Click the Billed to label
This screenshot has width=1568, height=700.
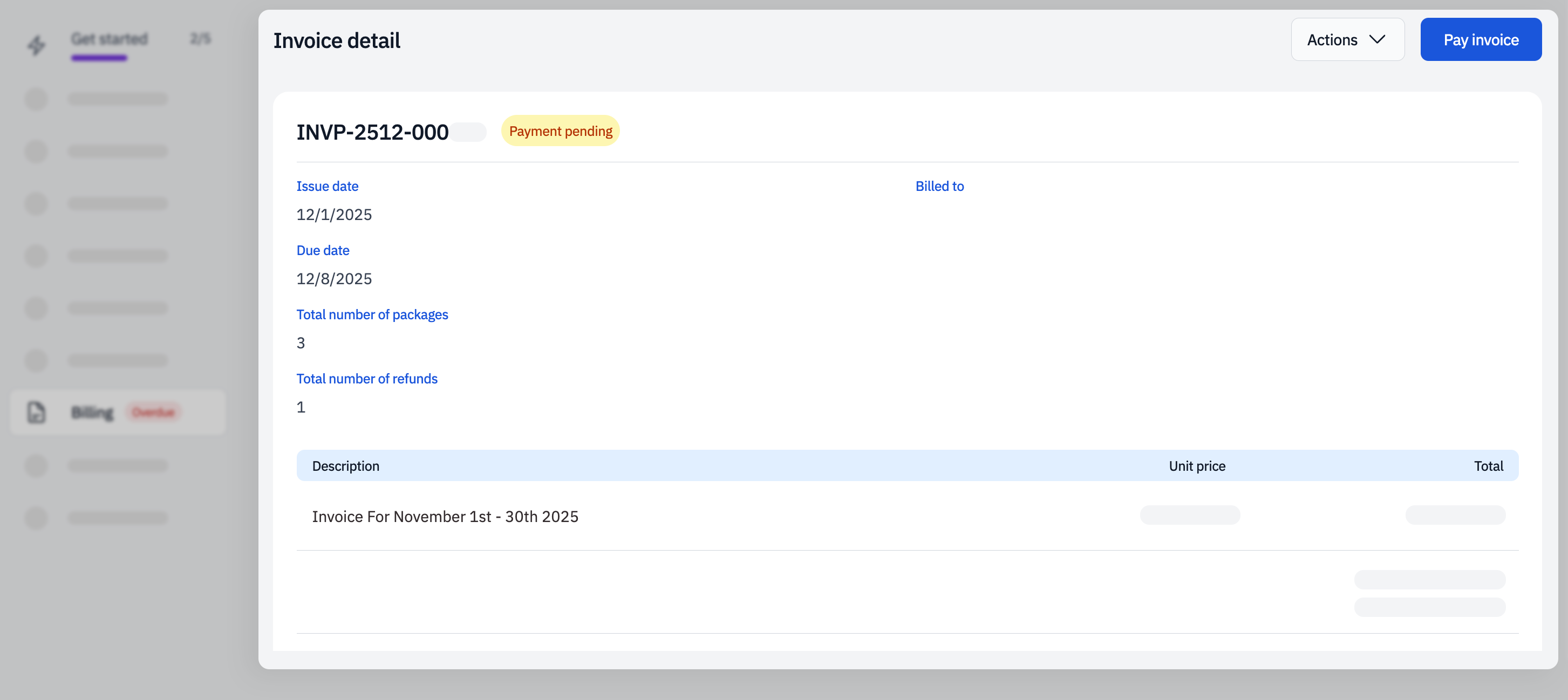[939, 186]
